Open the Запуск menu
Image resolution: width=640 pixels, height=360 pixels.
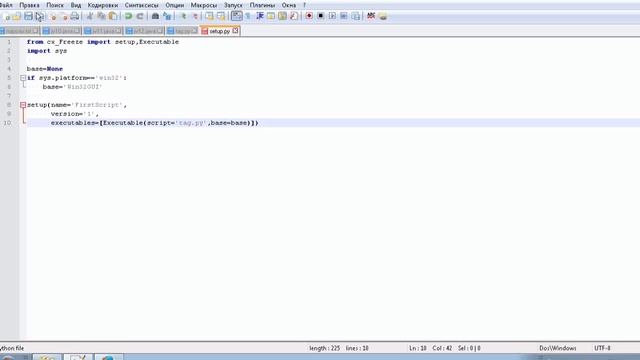(x=233, y=5)
